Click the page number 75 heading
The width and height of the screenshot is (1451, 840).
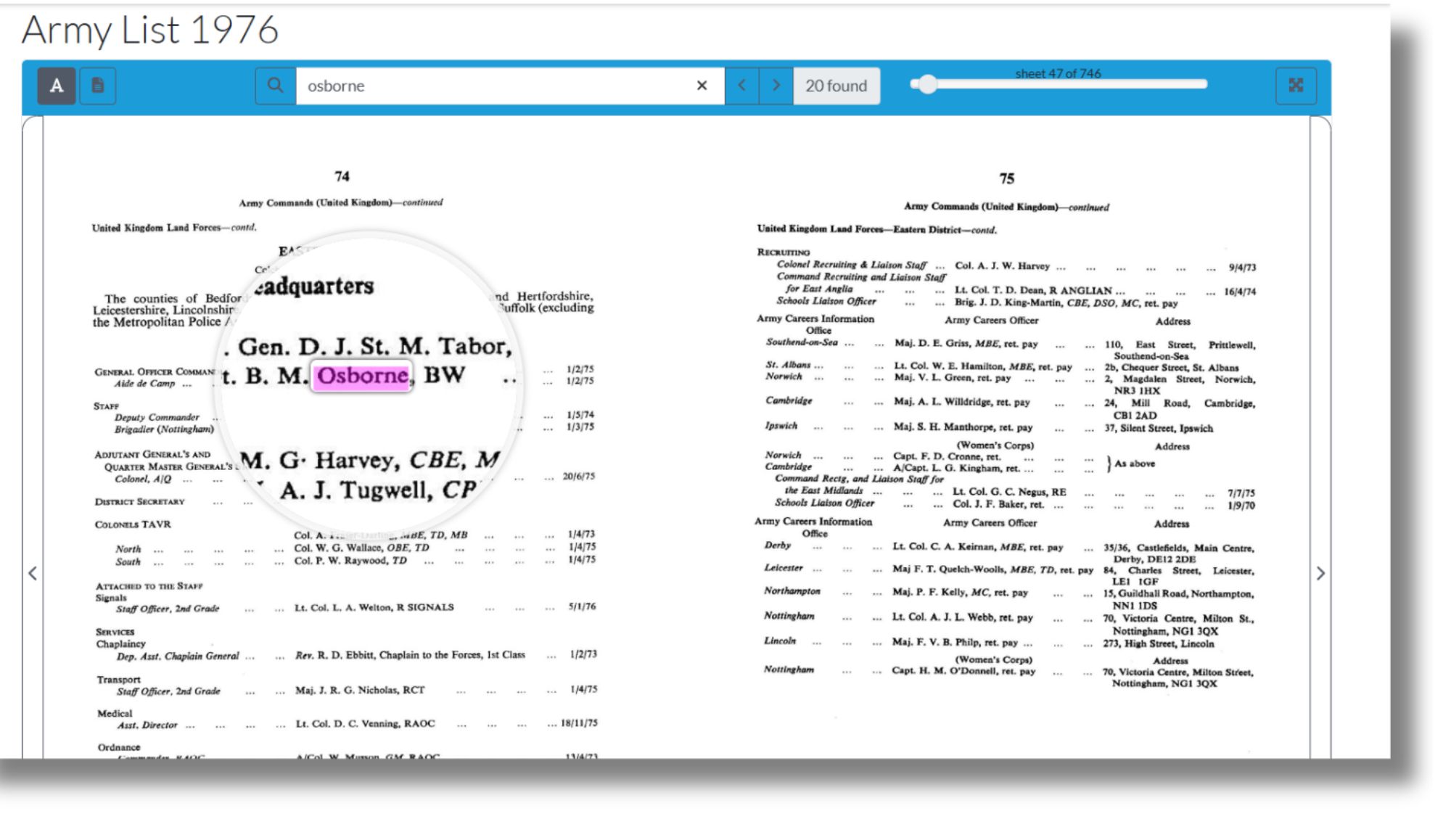point(1006,178)
